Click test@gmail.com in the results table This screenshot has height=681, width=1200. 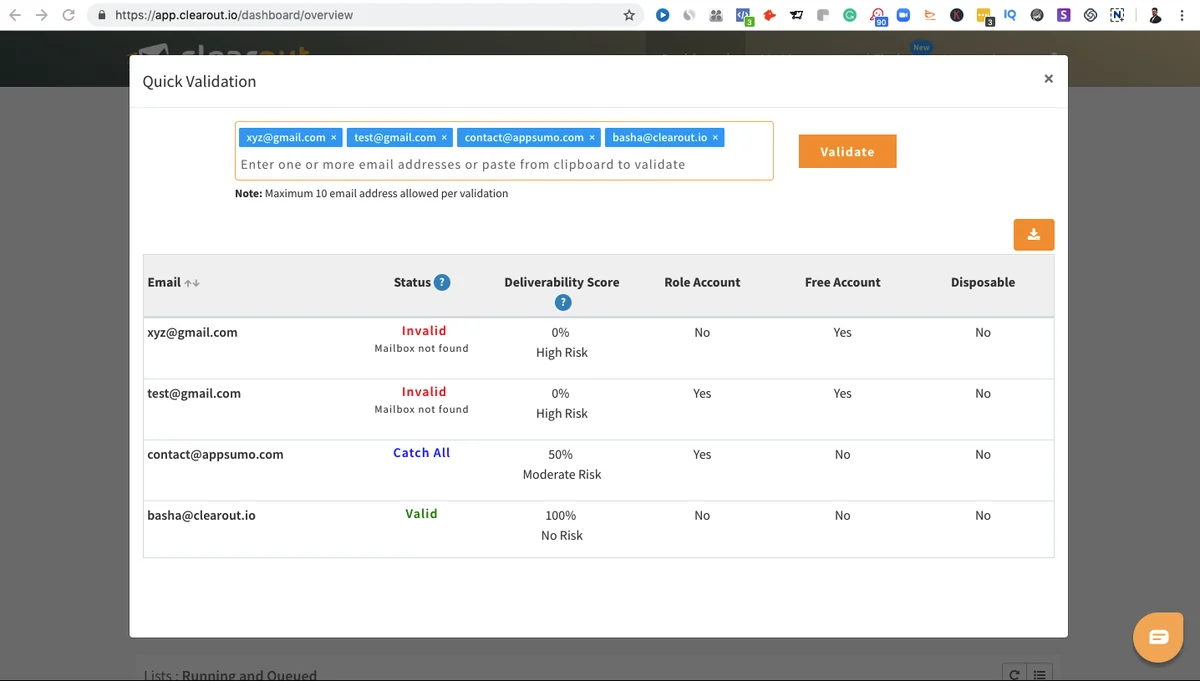(x=194, y=393)
